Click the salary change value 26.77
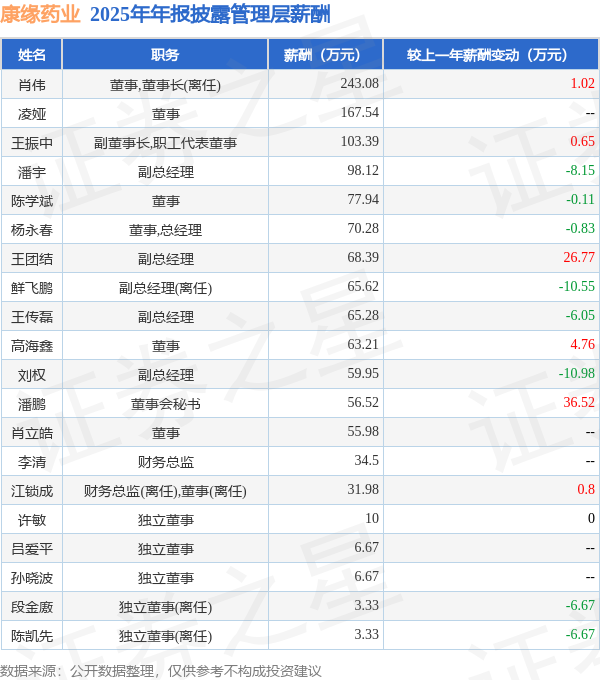This screenshot has width=600, height=680. [579, 257]
